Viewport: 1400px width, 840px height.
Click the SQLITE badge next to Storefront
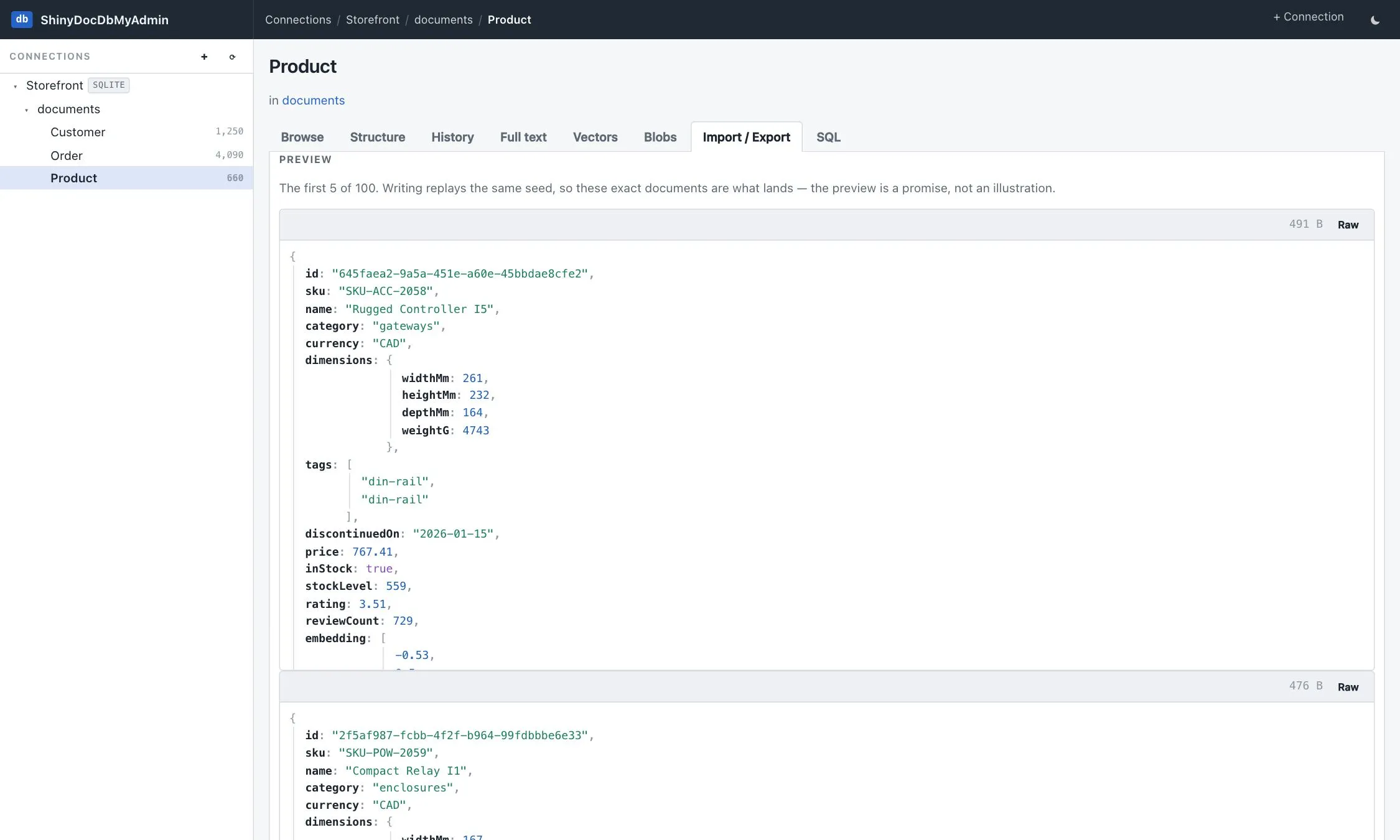click(x=109, y=85)
